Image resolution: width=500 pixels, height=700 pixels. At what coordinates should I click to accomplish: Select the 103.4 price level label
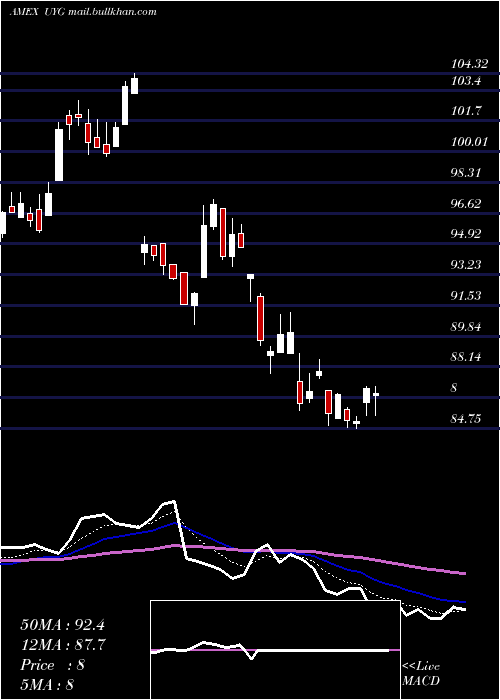465,81
